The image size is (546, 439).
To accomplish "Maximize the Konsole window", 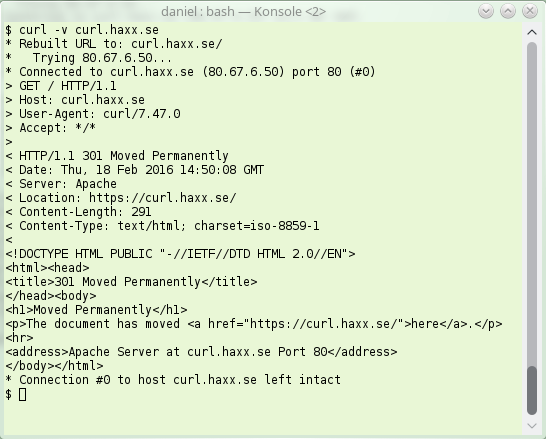I will click(x=508, y=11).
